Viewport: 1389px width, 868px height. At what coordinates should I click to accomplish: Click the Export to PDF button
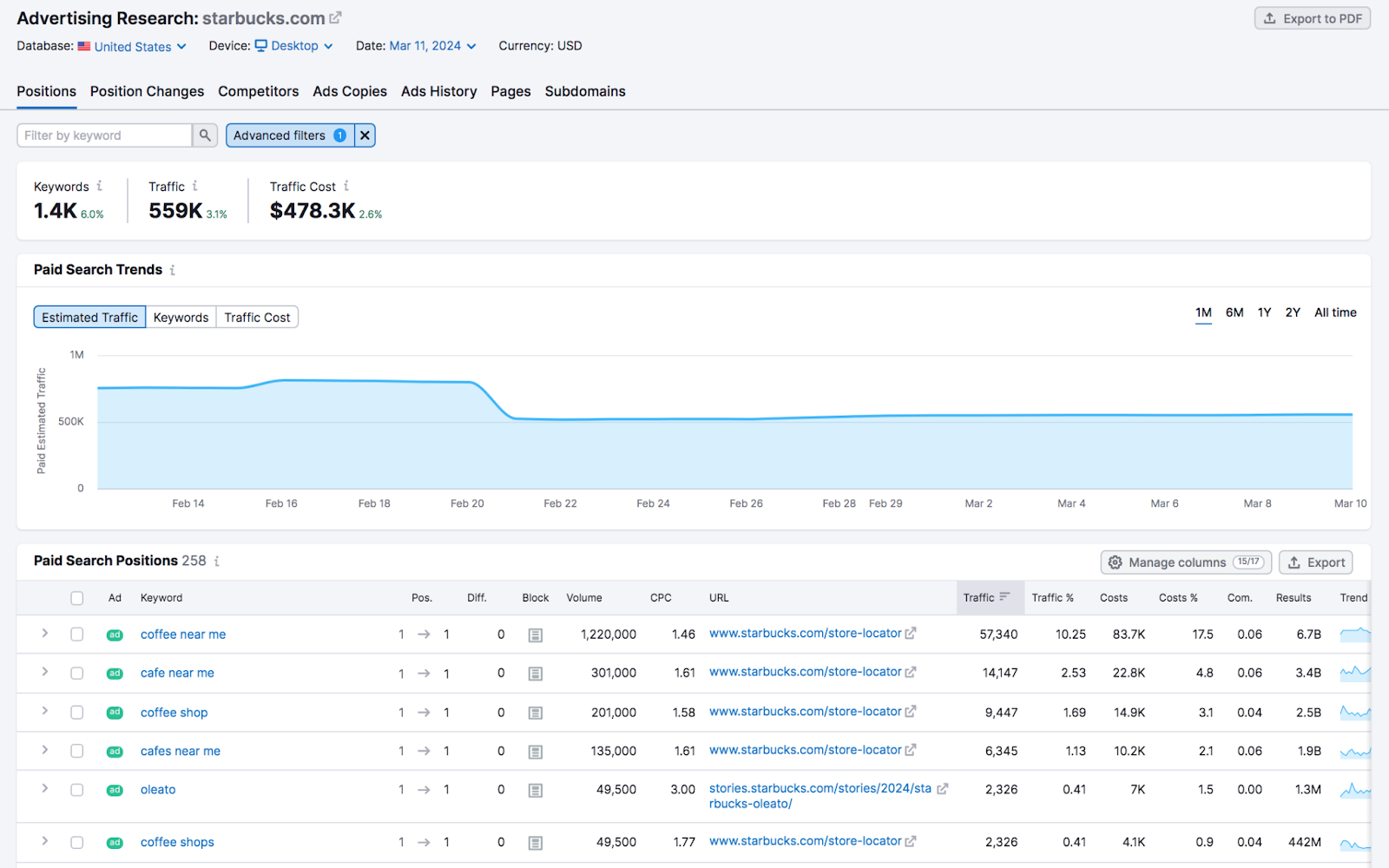pyautogui.click(x=1312, y=18)
